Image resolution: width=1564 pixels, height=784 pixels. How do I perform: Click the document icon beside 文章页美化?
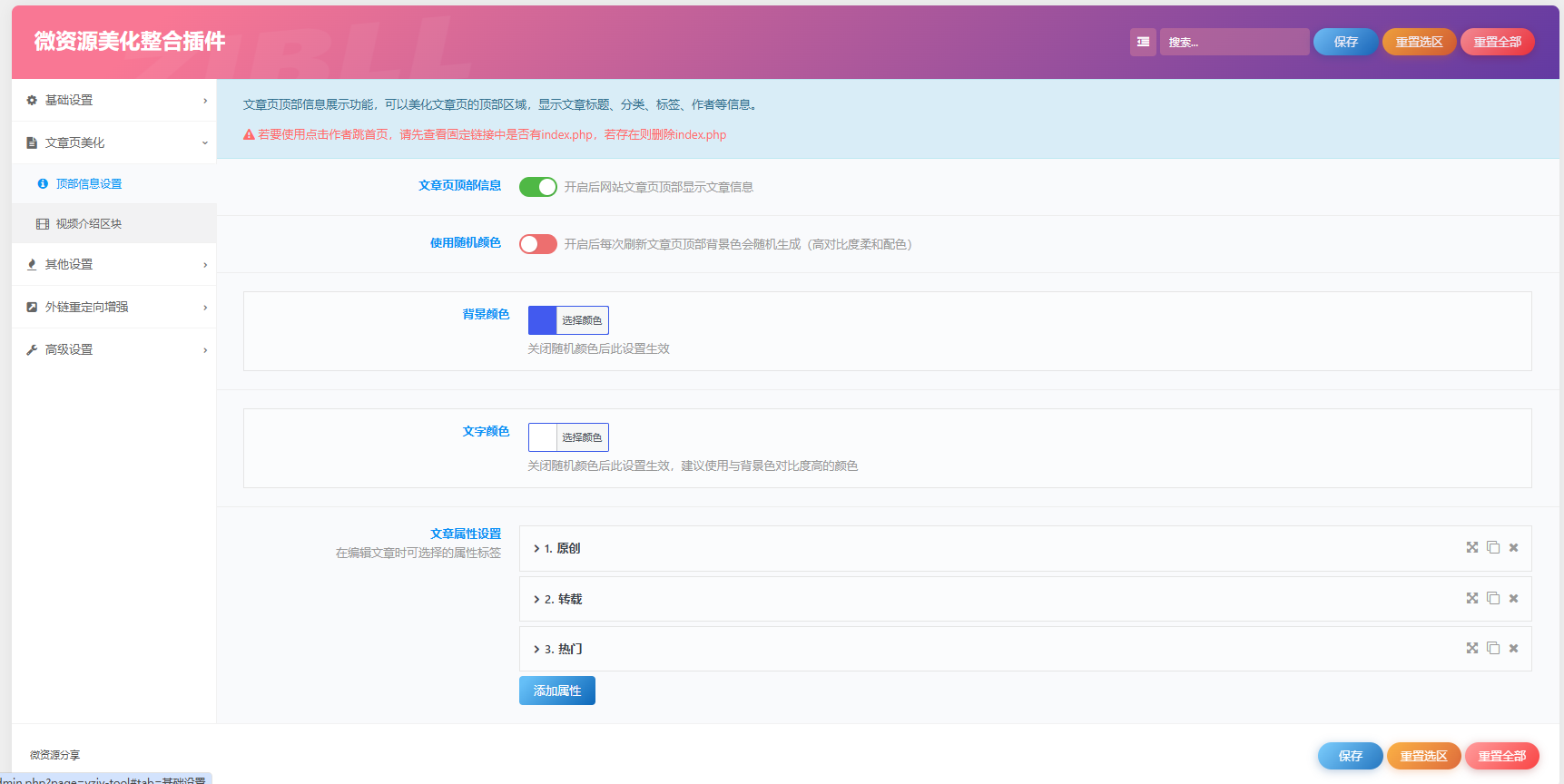tap(32, 142)
